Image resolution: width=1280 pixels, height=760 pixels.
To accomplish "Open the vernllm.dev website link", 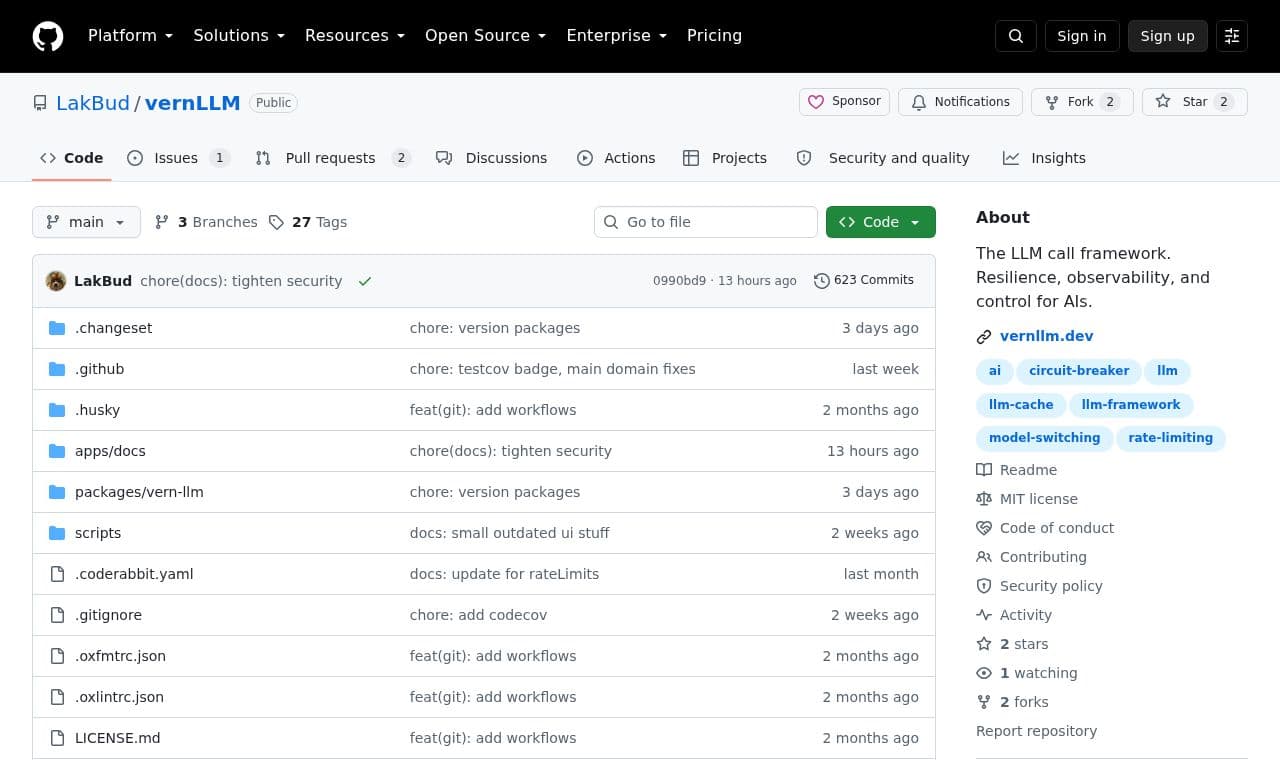I will point(1047,337).
